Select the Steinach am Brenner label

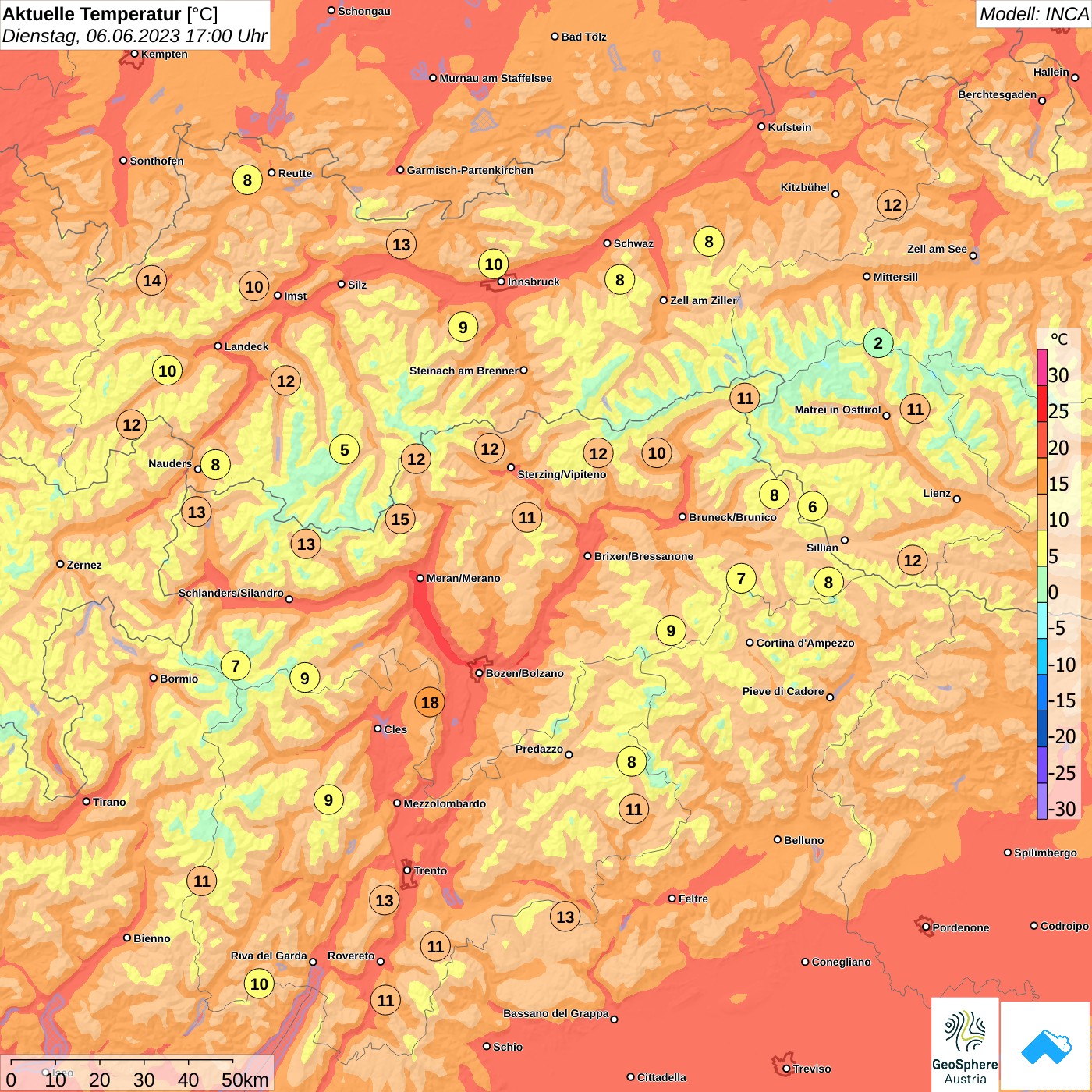coord(463,370)
